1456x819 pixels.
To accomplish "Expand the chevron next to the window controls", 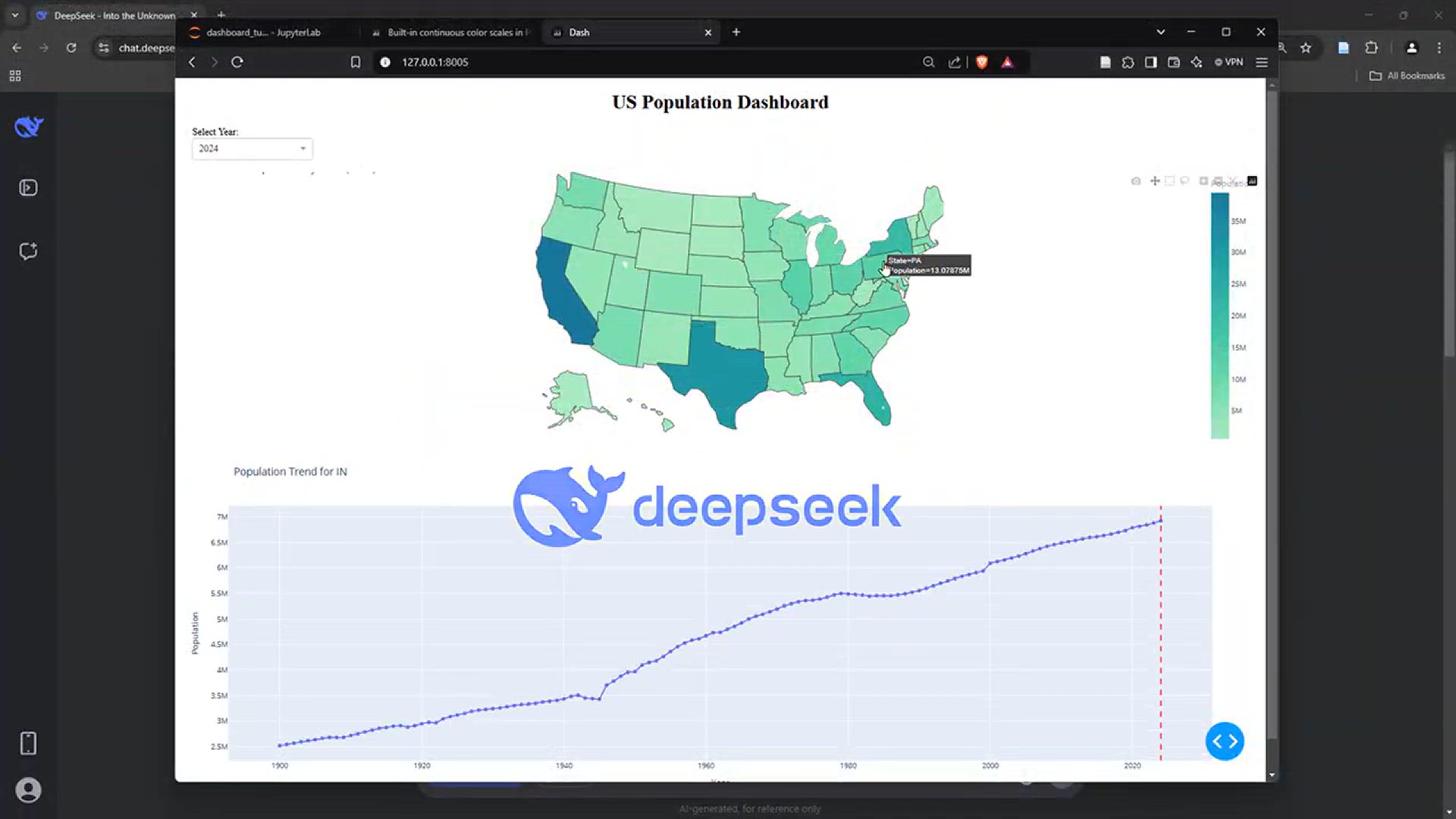I will click(x=1160, y=32).
